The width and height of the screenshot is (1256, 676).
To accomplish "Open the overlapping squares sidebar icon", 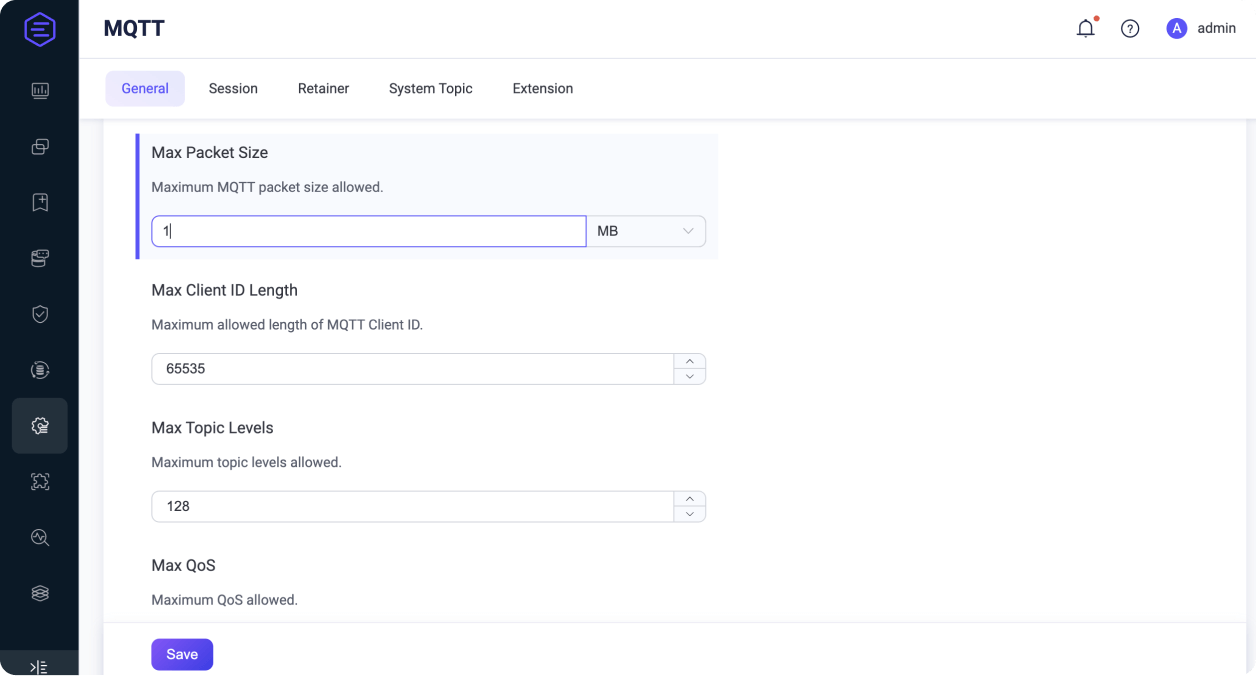I will [40, 147].
